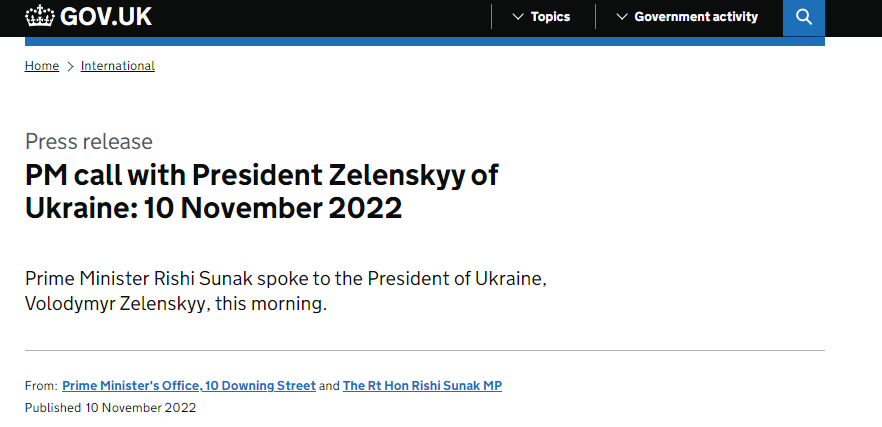This screenshot has width=882, height=427.
Task: Click the word "and" between the From links
Action: [x=329, y=385]
